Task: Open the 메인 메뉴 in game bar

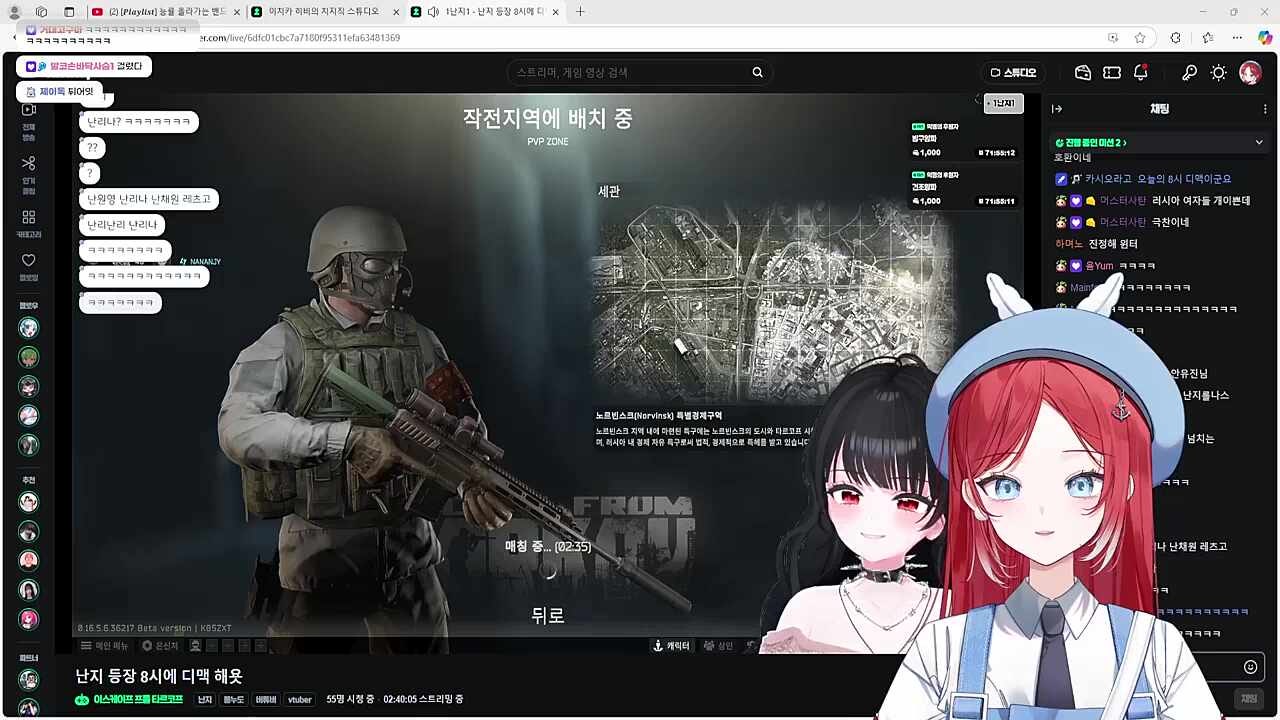Action: point(106,646)
